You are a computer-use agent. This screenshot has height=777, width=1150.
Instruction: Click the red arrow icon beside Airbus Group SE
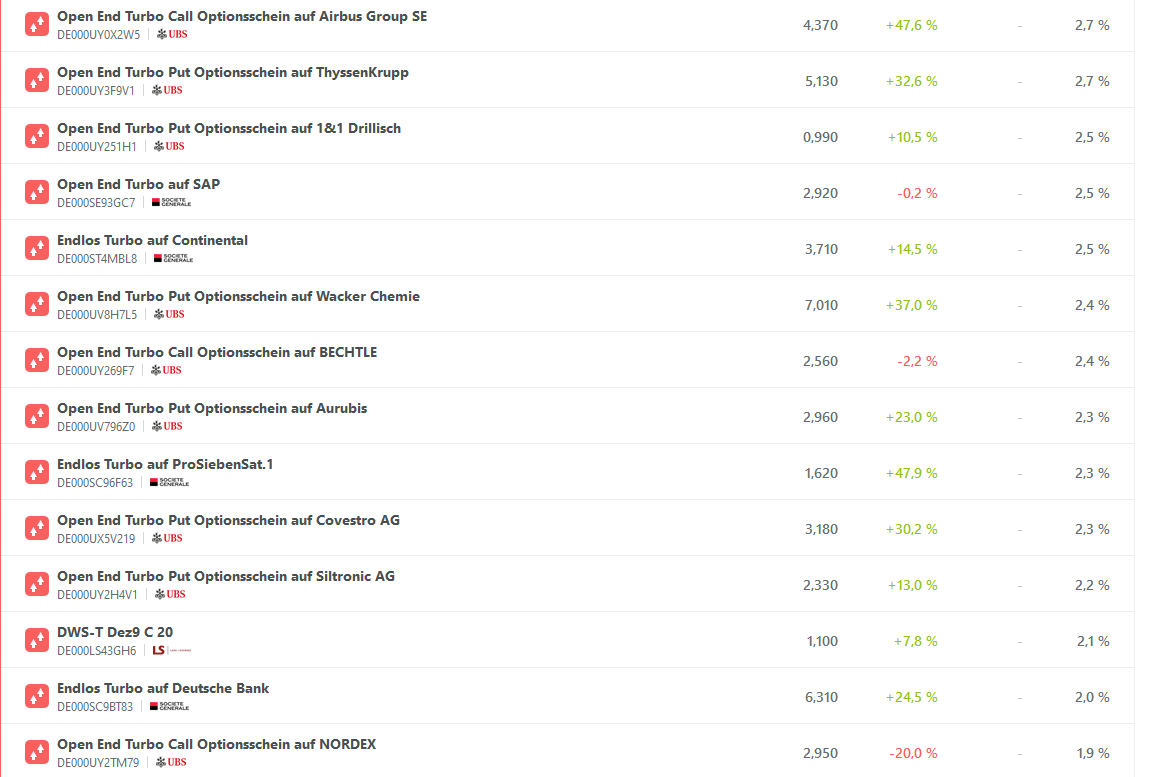point(37,25)
